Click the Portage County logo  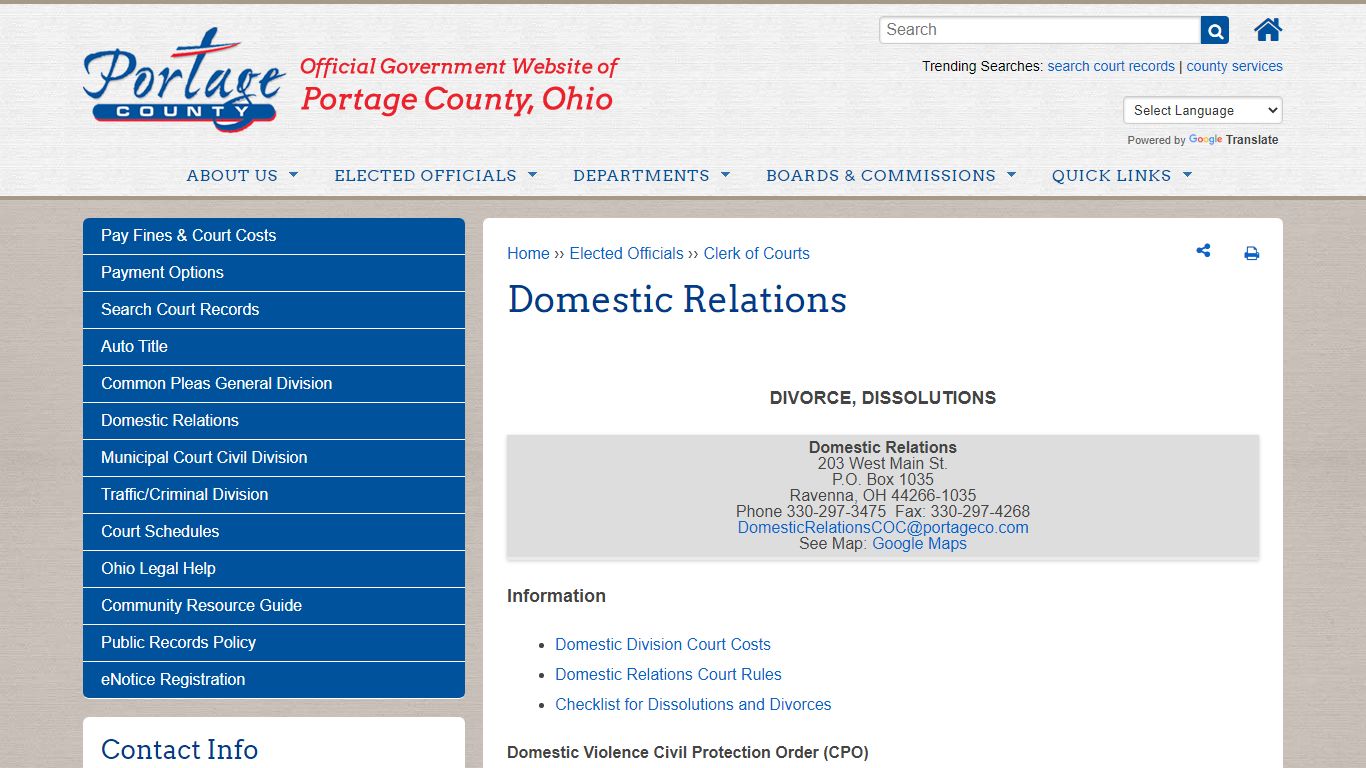point(184,81)
